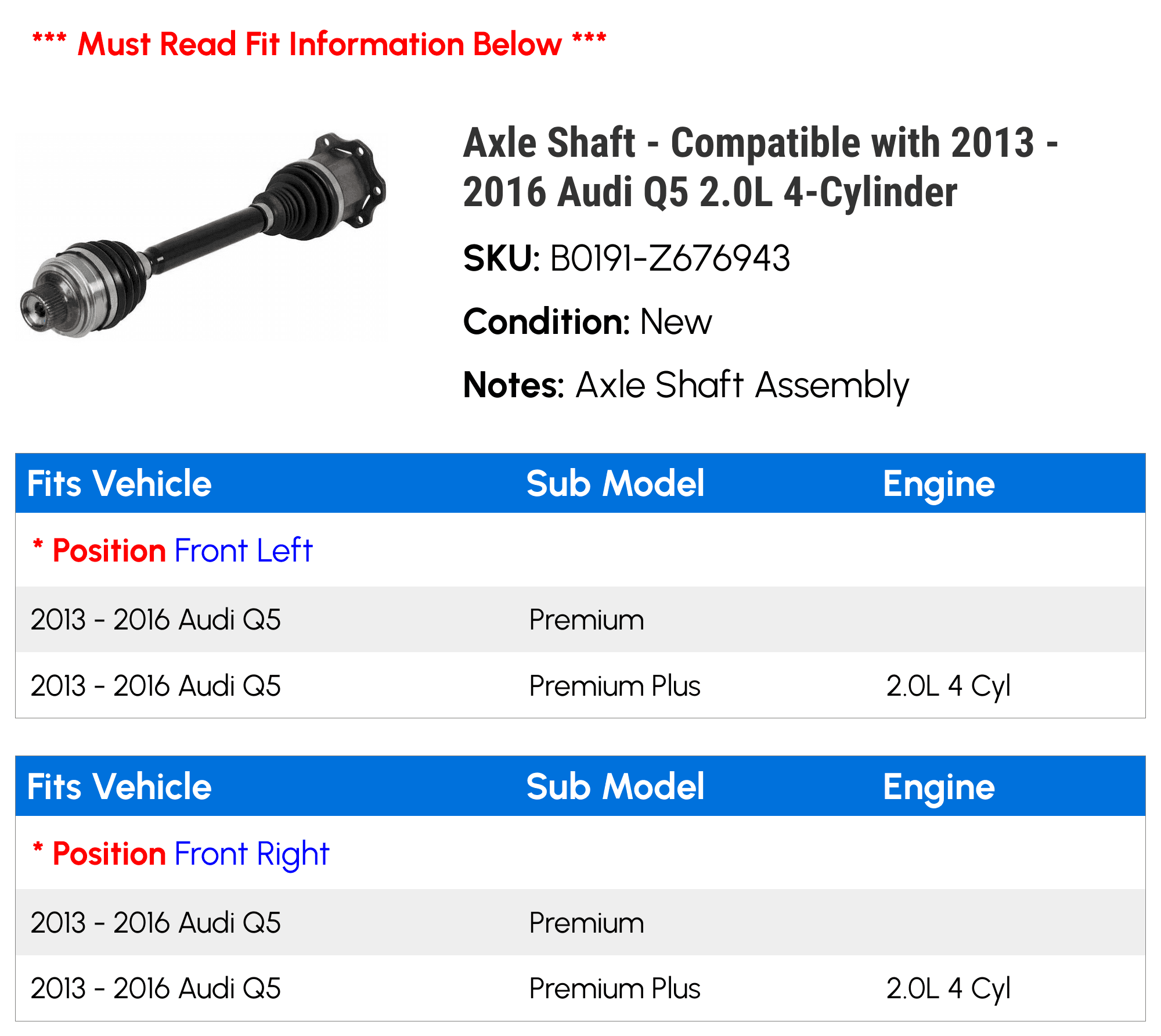Screen dimensions: 1161x1036
Task: Click Engine header in first table
Action: click(x=939, y=485)
